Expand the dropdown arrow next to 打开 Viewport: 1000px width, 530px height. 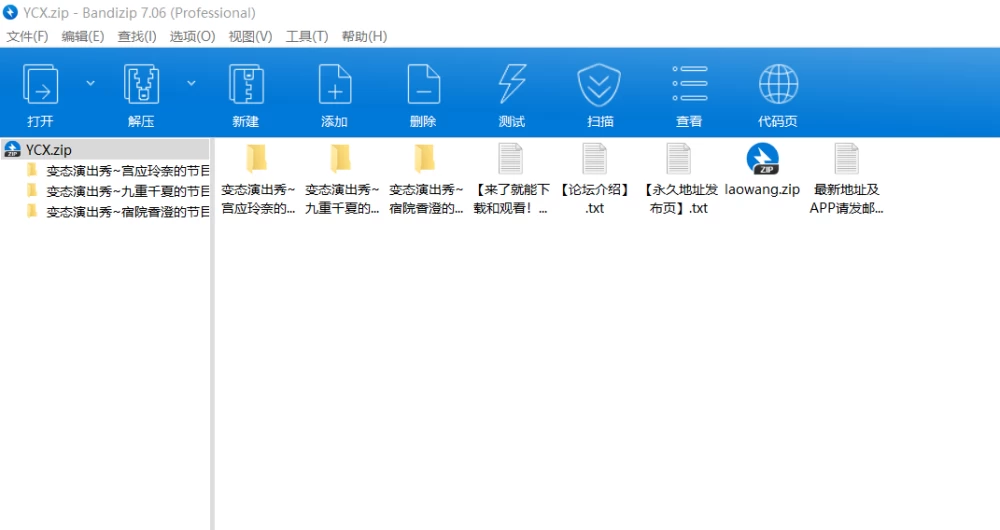coord(91,83)
